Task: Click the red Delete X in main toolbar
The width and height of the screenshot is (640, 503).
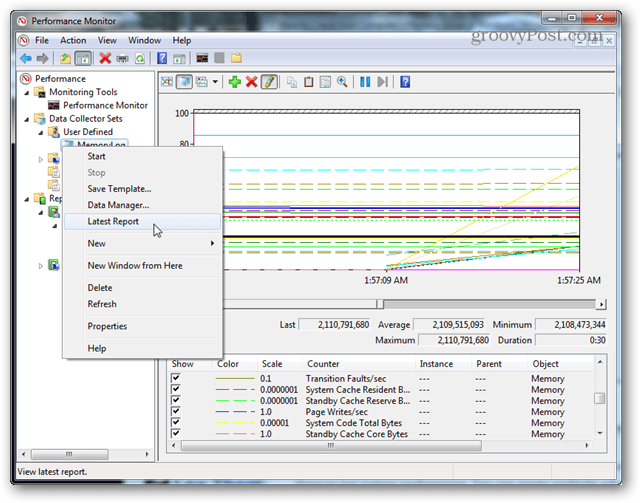Action: pos(105,58)
